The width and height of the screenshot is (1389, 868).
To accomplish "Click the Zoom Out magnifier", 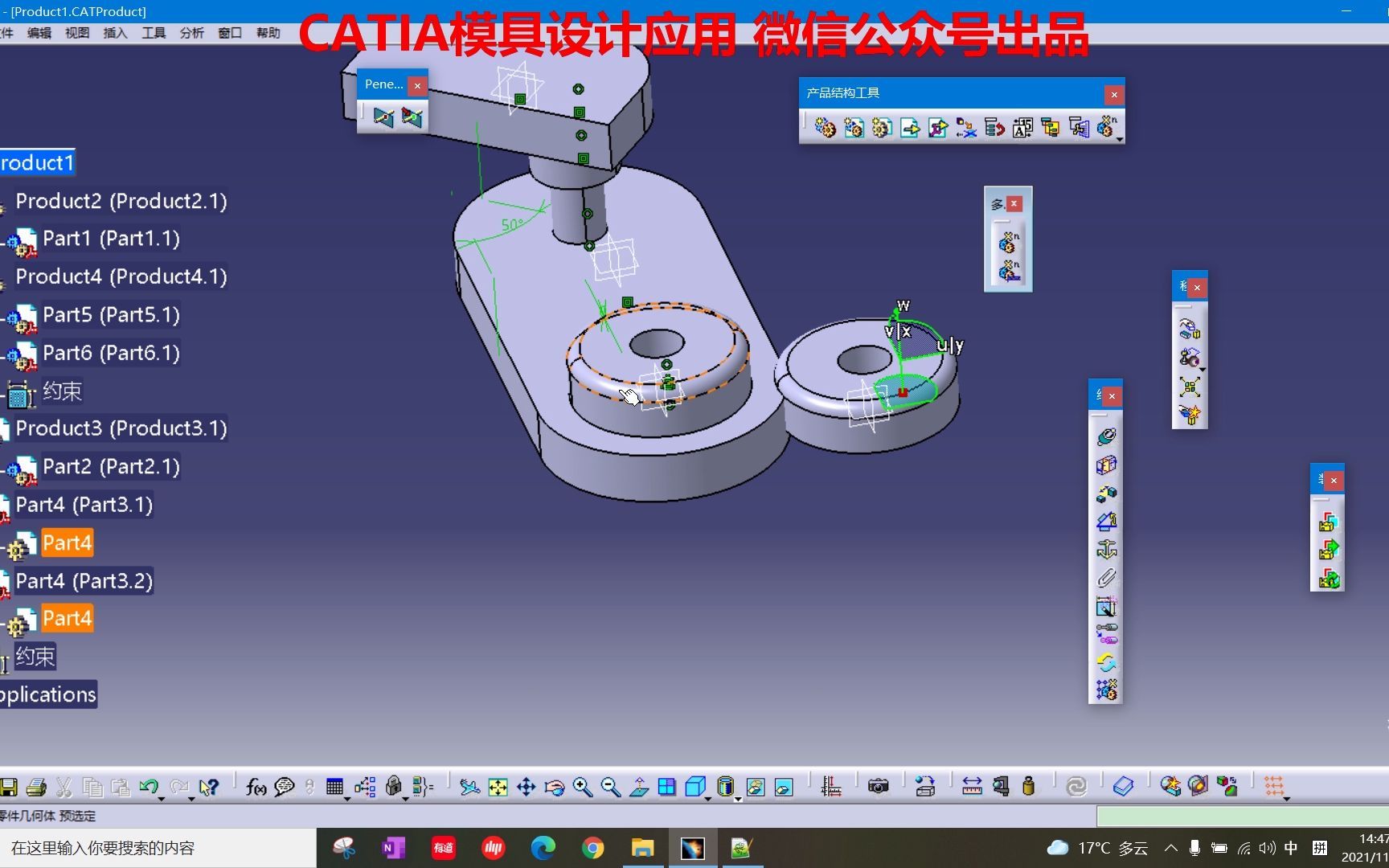I will (611, 787).
